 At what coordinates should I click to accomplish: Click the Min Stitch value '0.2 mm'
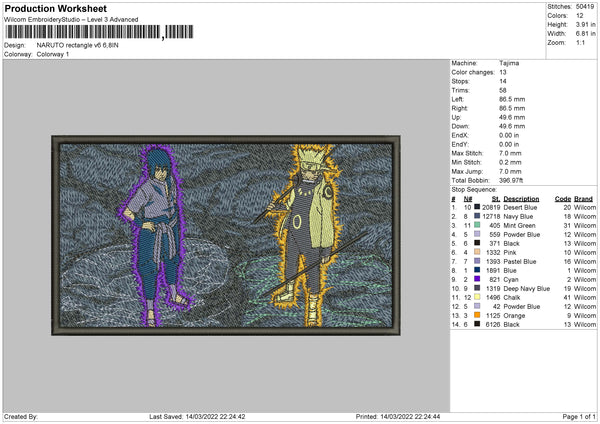coord(510,162)
